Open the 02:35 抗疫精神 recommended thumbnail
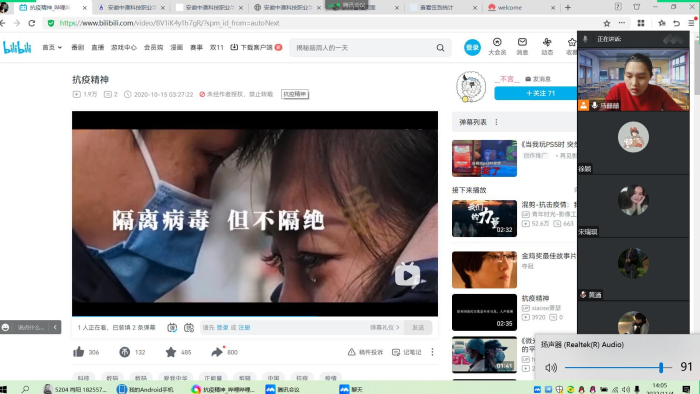Image resolution: width=700 pixels, height=394 pixels. 484,312
